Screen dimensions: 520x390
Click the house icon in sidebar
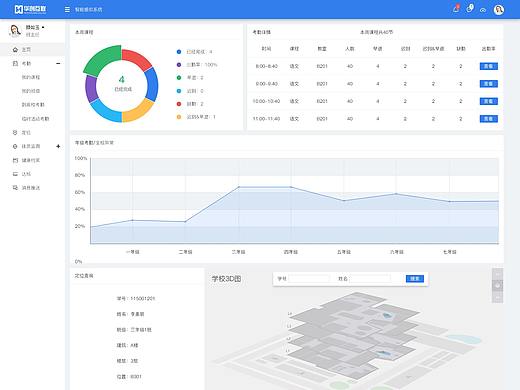click(x=15, y=50)
